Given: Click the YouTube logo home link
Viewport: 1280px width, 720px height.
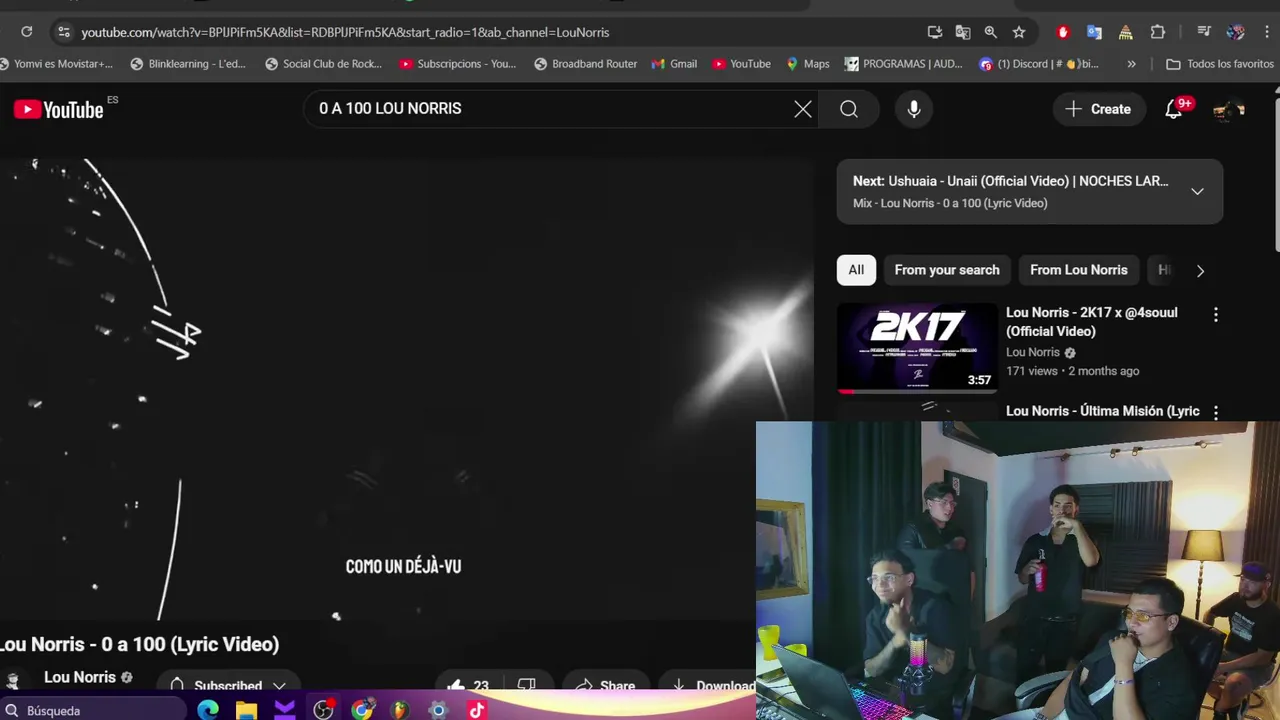Looking at the screenshot, I should coord(59,109).
